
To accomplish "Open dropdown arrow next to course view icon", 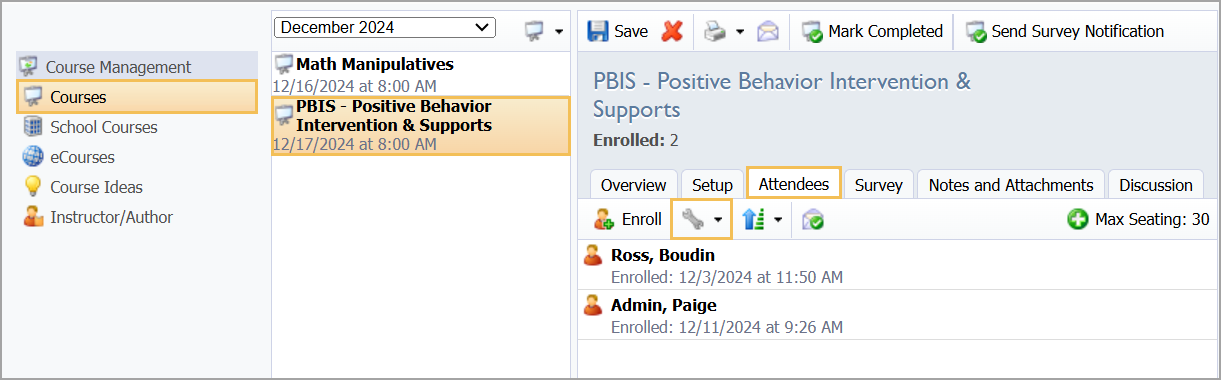I will 559,32.
